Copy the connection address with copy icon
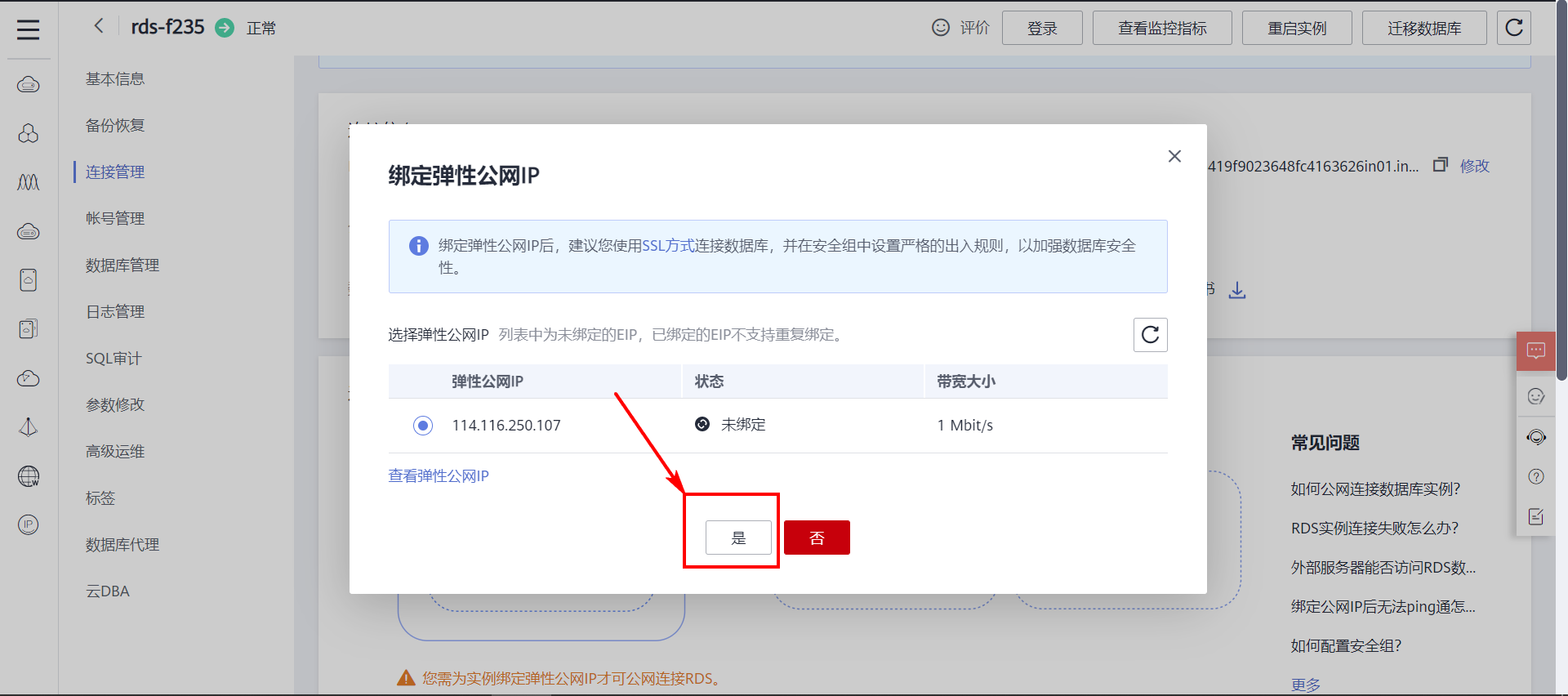 [x=1441, y=165]
